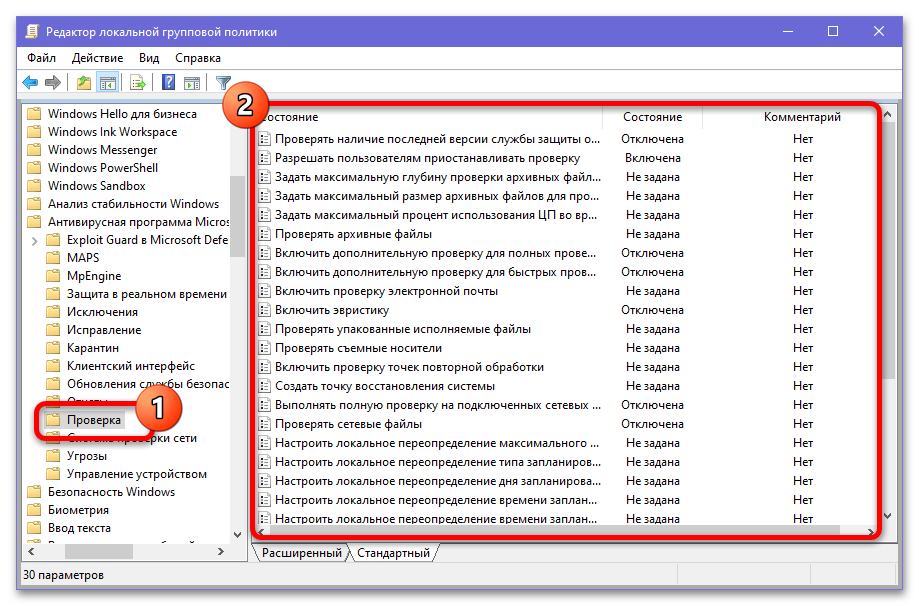Toggle the Show/Hide console tree icon
The width and height of the screenshot is (919, 606).
pos(108,83)
